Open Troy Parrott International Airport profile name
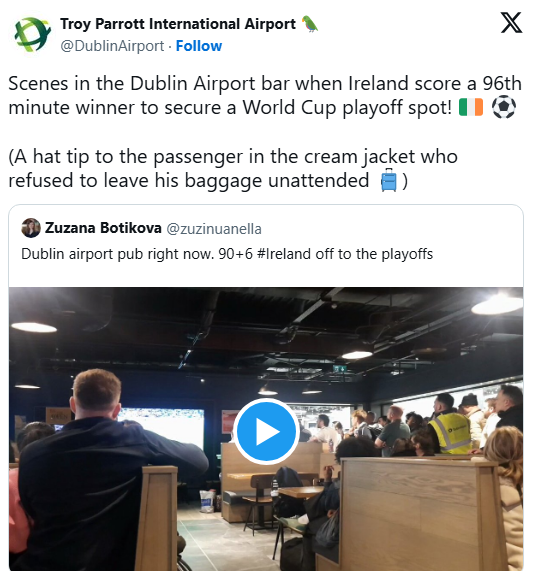 pos(178,24)
